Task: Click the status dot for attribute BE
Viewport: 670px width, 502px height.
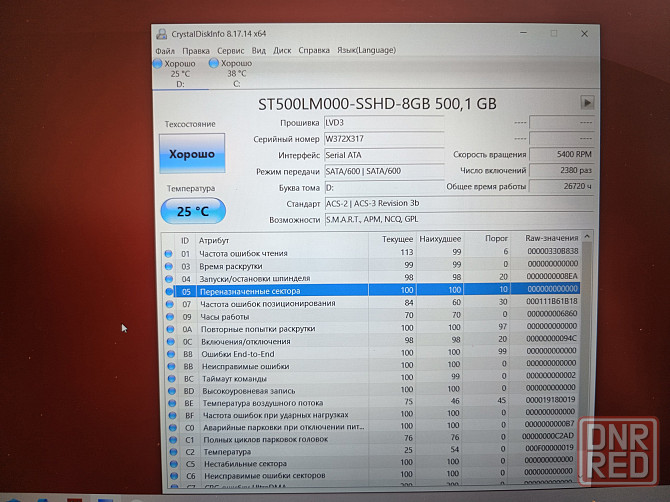Action: click(172, 403)
